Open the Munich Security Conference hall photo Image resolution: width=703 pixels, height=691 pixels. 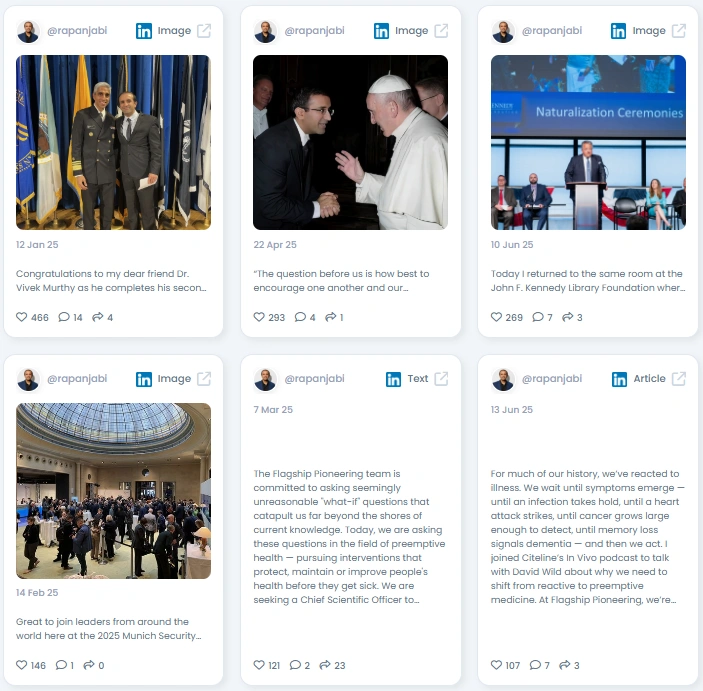(113, 491)
